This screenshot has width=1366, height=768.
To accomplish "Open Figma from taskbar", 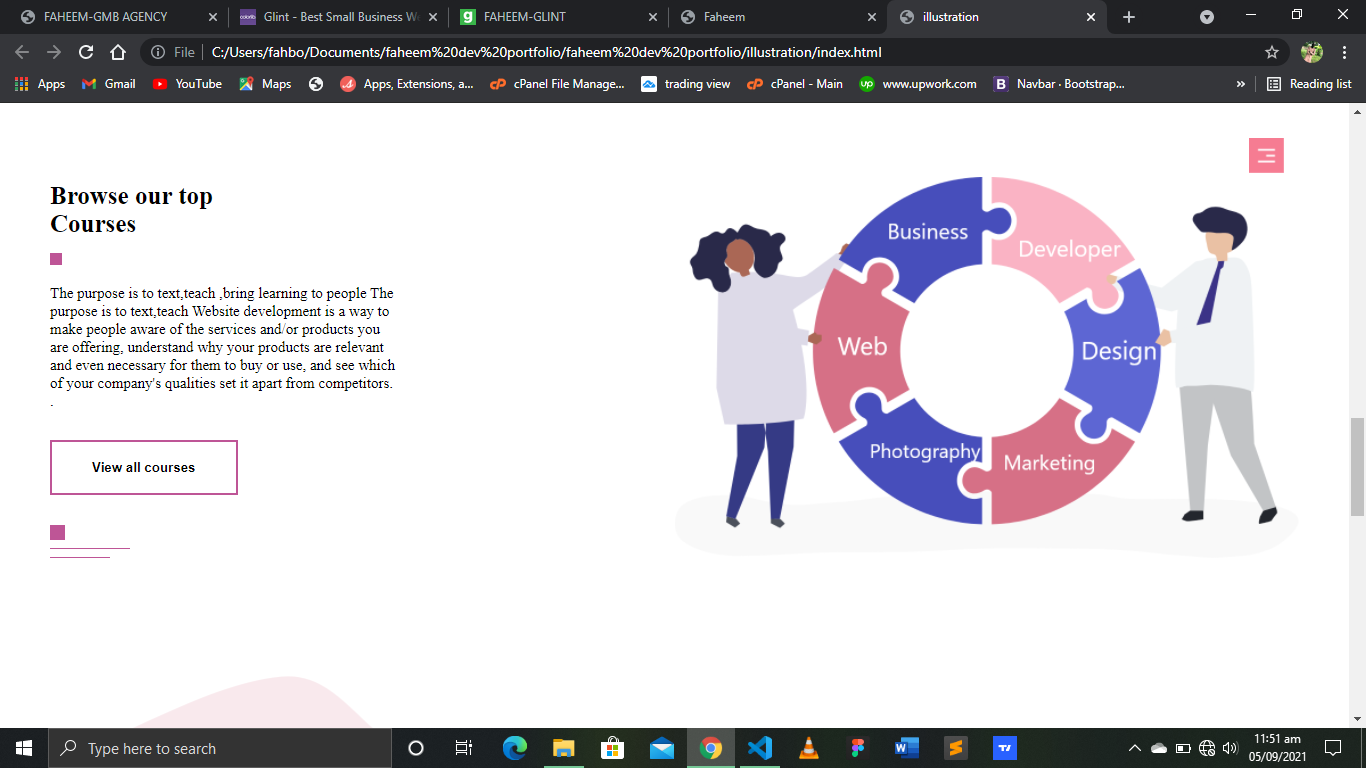I will (x=858, y=748).
